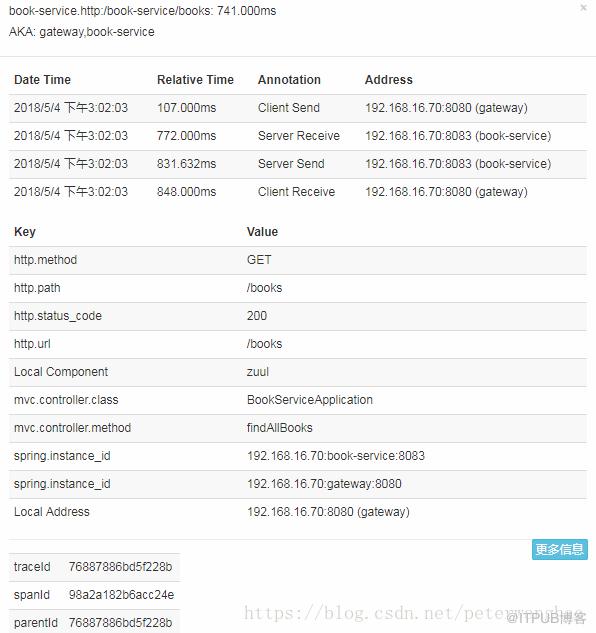The image size is (596, 633).
Task: Select the spanId value 98a2a182b6acc24e
Action: 121,595
